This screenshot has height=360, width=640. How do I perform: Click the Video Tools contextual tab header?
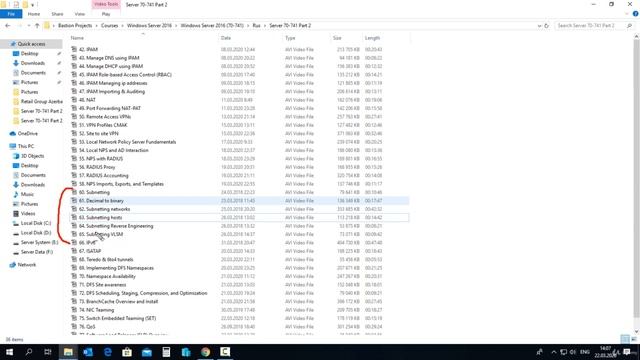click(106, 4)
